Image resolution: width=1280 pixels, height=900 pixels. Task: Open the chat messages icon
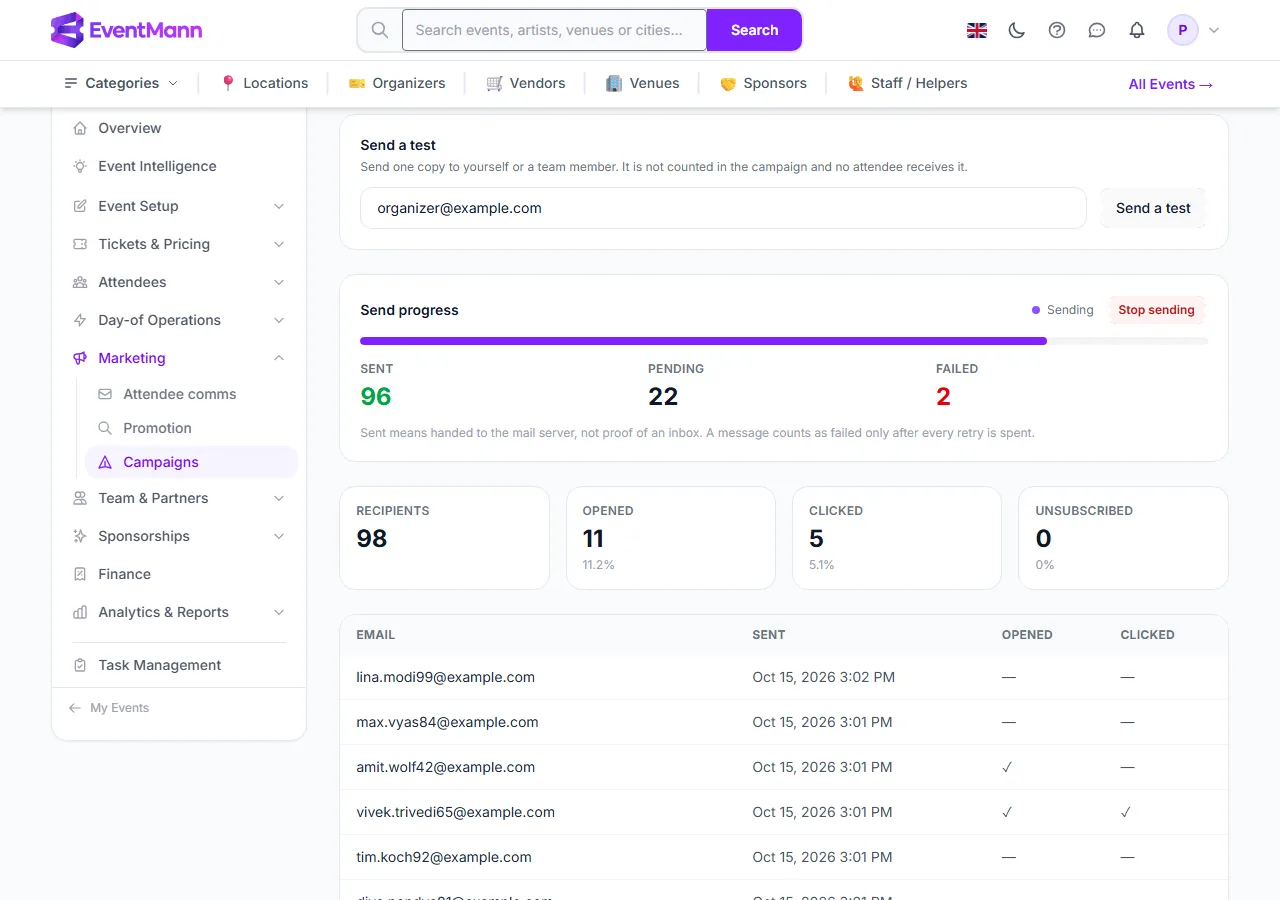[x=1097, y=30]
